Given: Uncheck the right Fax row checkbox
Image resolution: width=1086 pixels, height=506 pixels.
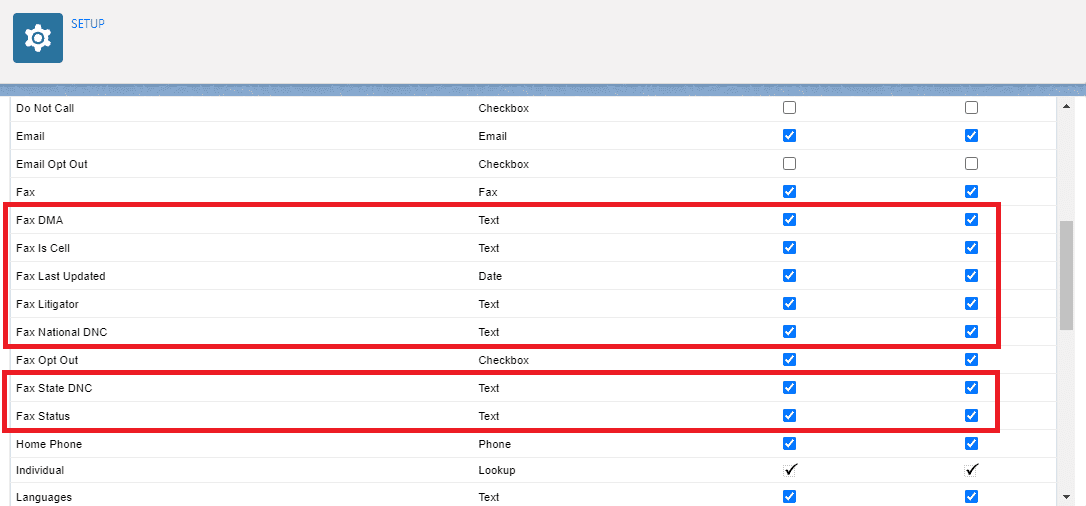Looking at the screenshot, I should tap(971, 192).
